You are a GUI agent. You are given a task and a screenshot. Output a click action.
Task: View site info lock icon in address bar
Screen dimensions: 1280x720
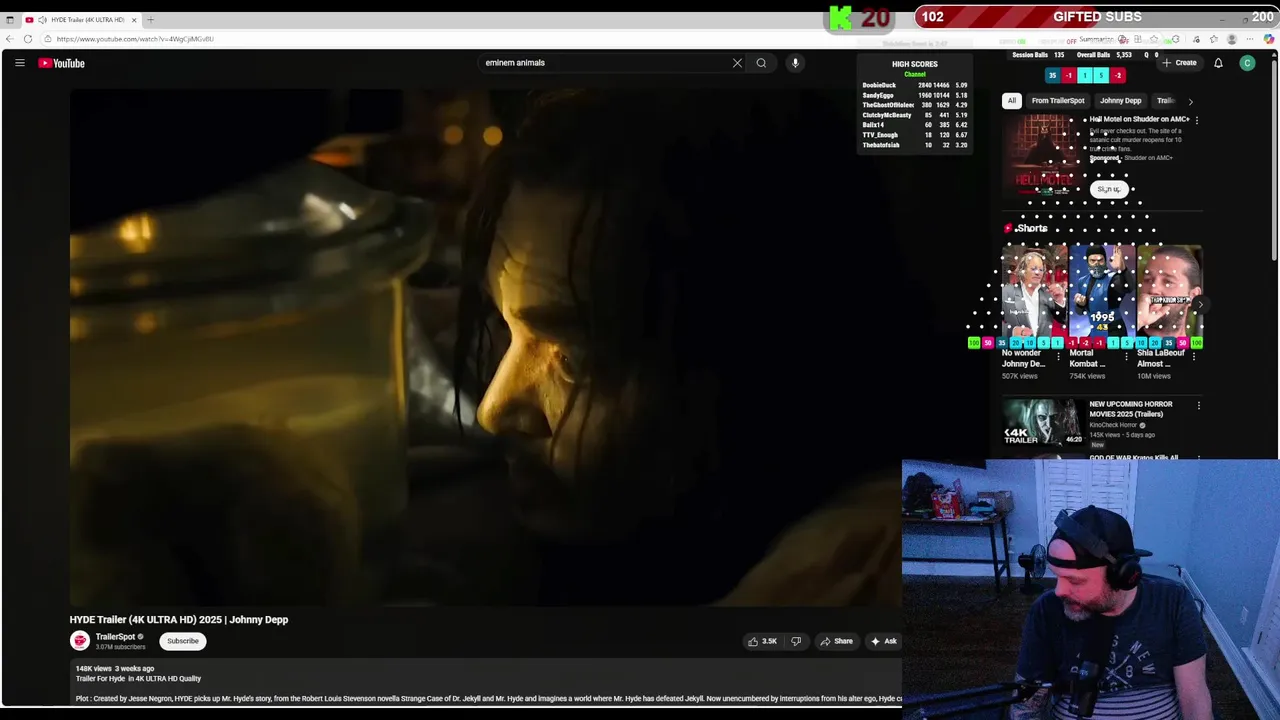coord(47,39)
